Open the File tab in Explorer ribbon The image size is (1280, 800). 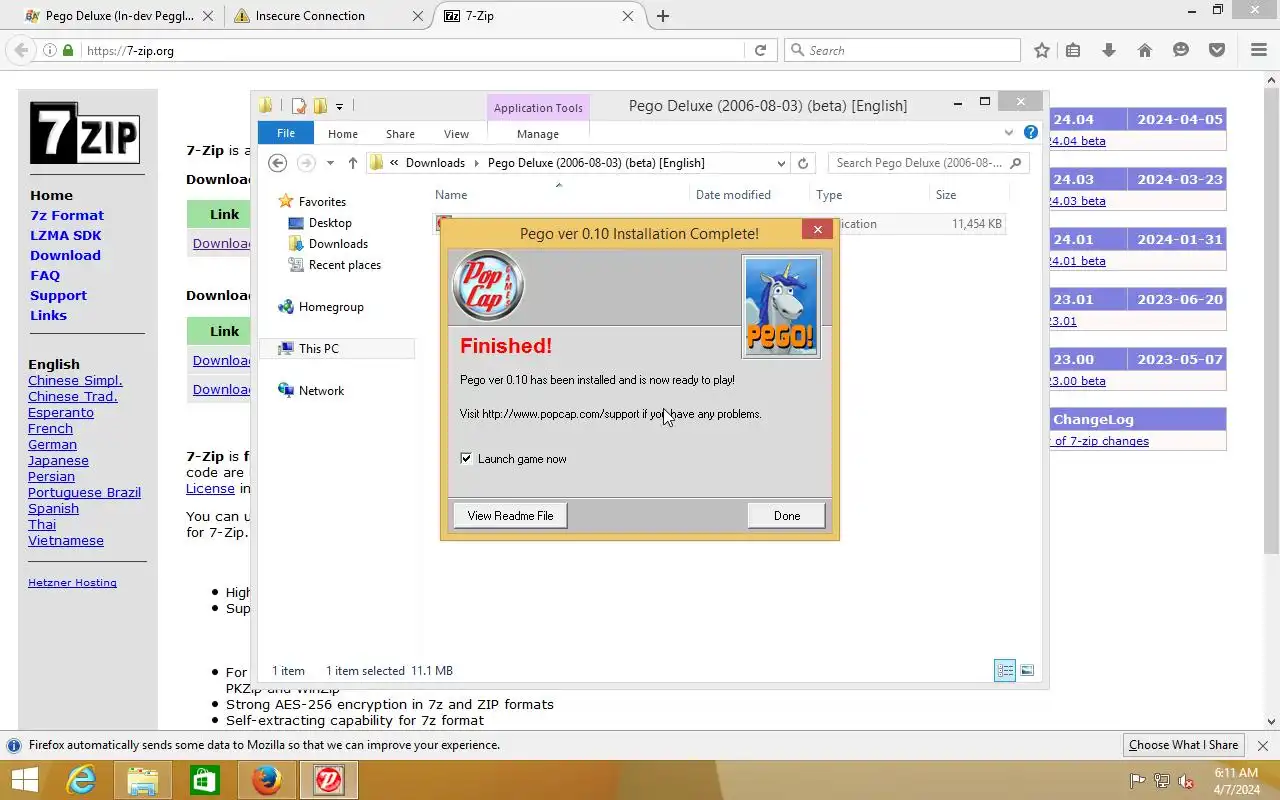(286, 133)
